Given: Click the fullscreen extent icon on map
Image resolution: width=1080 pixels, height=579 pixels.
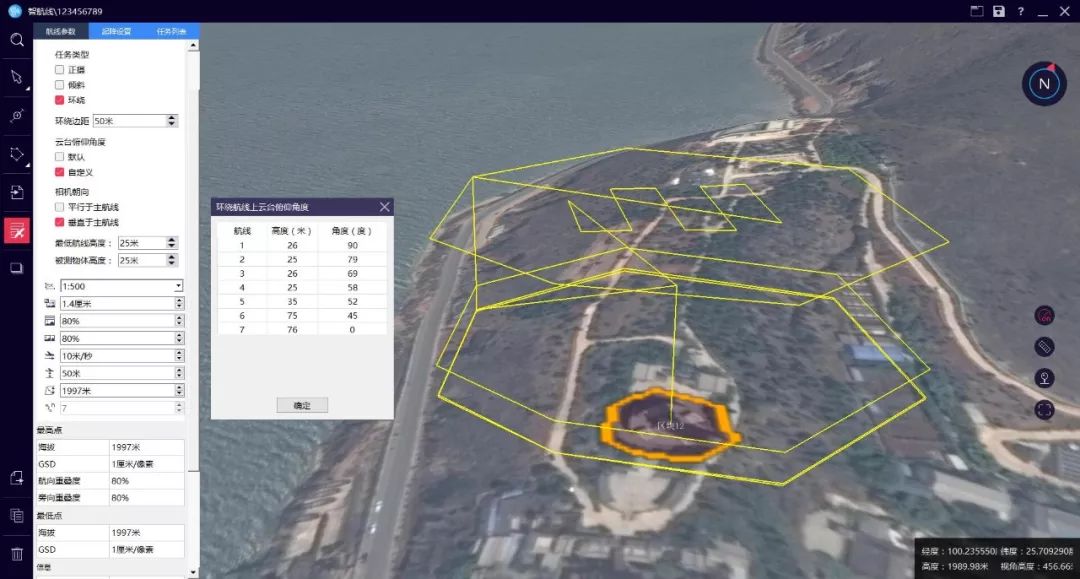Looking at the screenshot, I should (x=1044, y=409).
